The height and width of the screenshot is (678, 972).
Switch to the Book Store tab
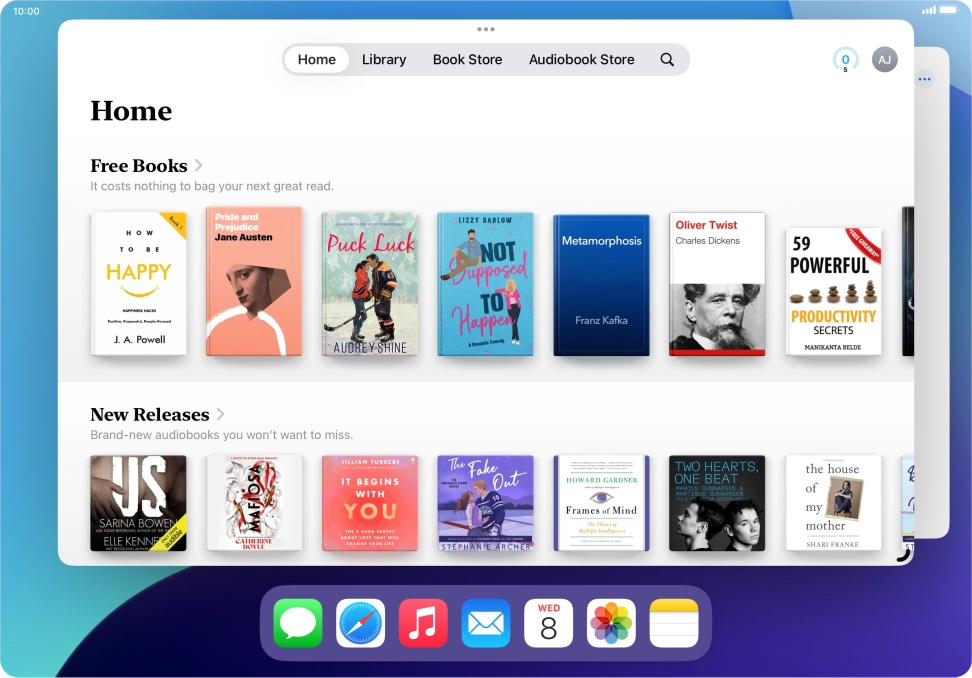click(x=467, y=59)
